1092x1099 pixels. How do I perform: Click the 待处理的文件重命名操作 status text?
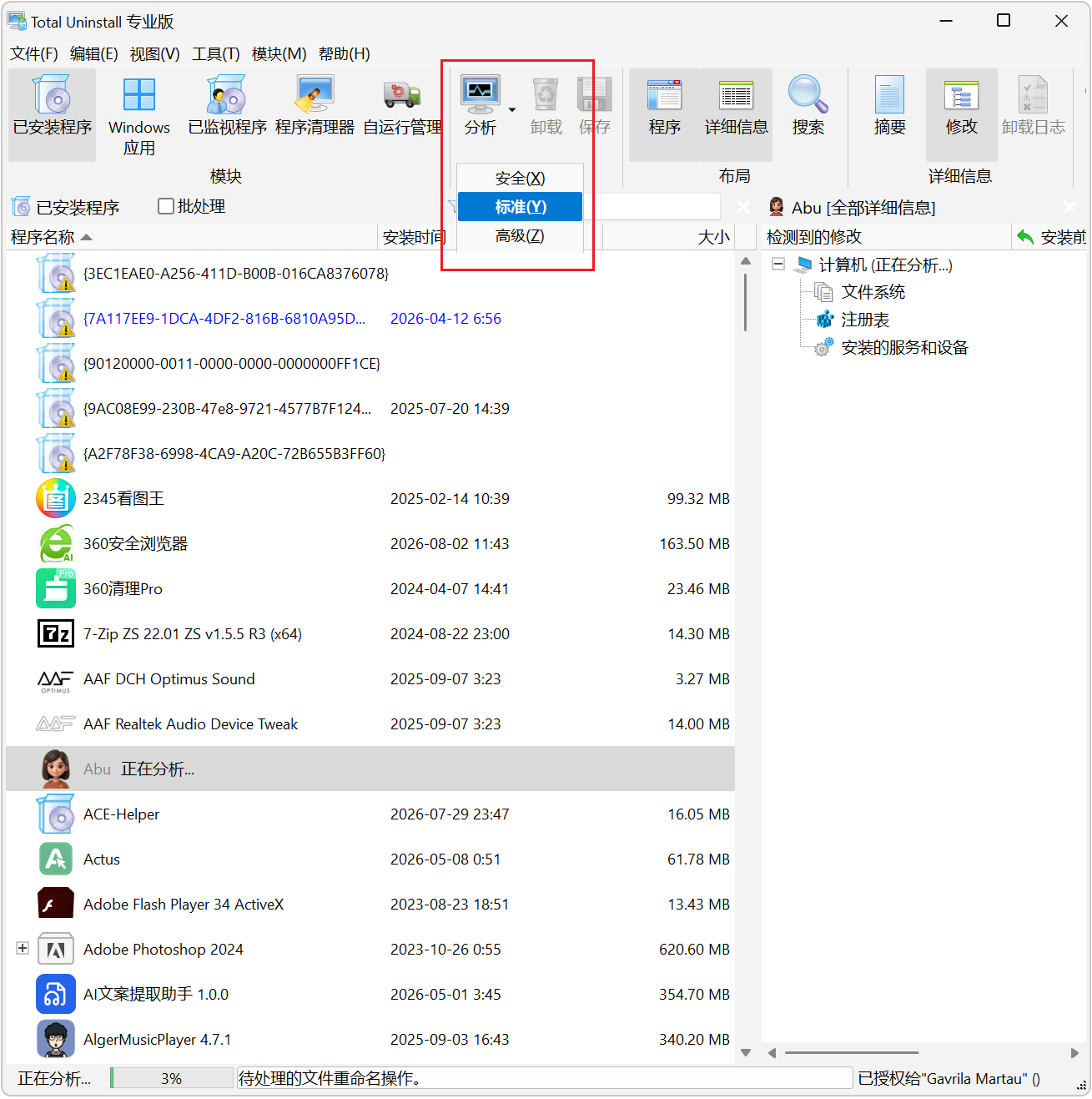point(330,1078)
